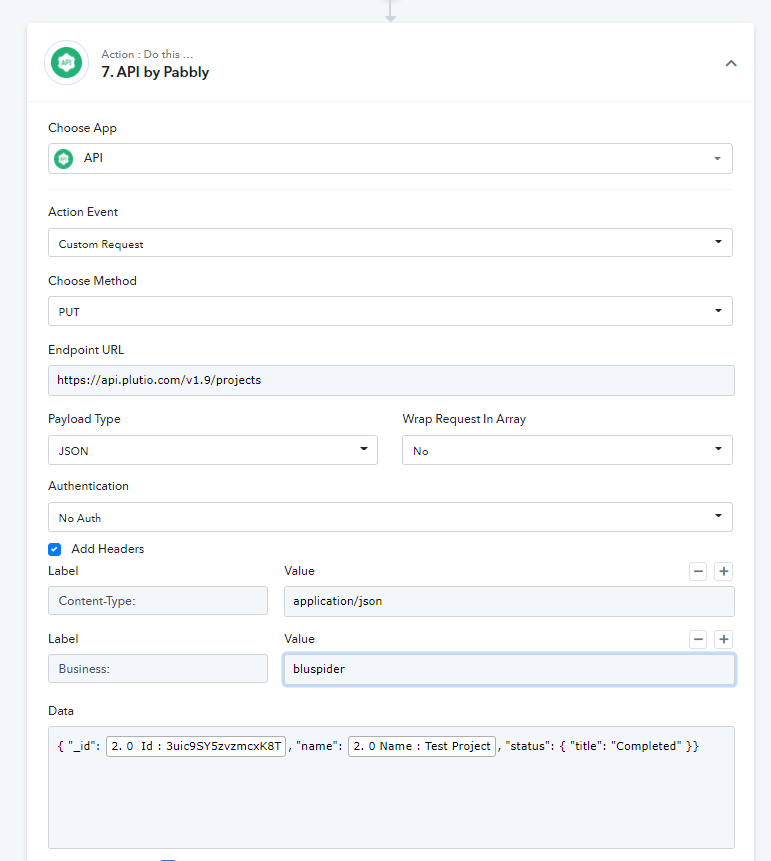Click the mapped Name Test Project token
The height and width of the screenshot is (861, 771).
click(422, 746)
